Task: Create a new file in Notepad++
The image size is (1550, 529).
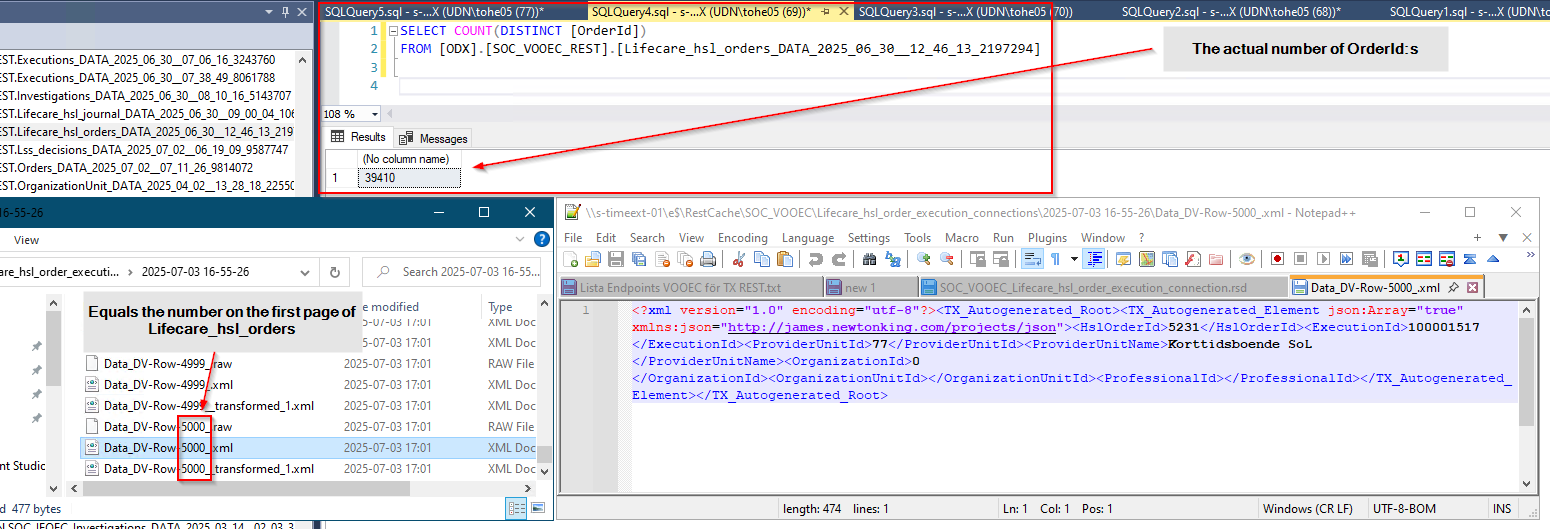Action: [570, 259]
